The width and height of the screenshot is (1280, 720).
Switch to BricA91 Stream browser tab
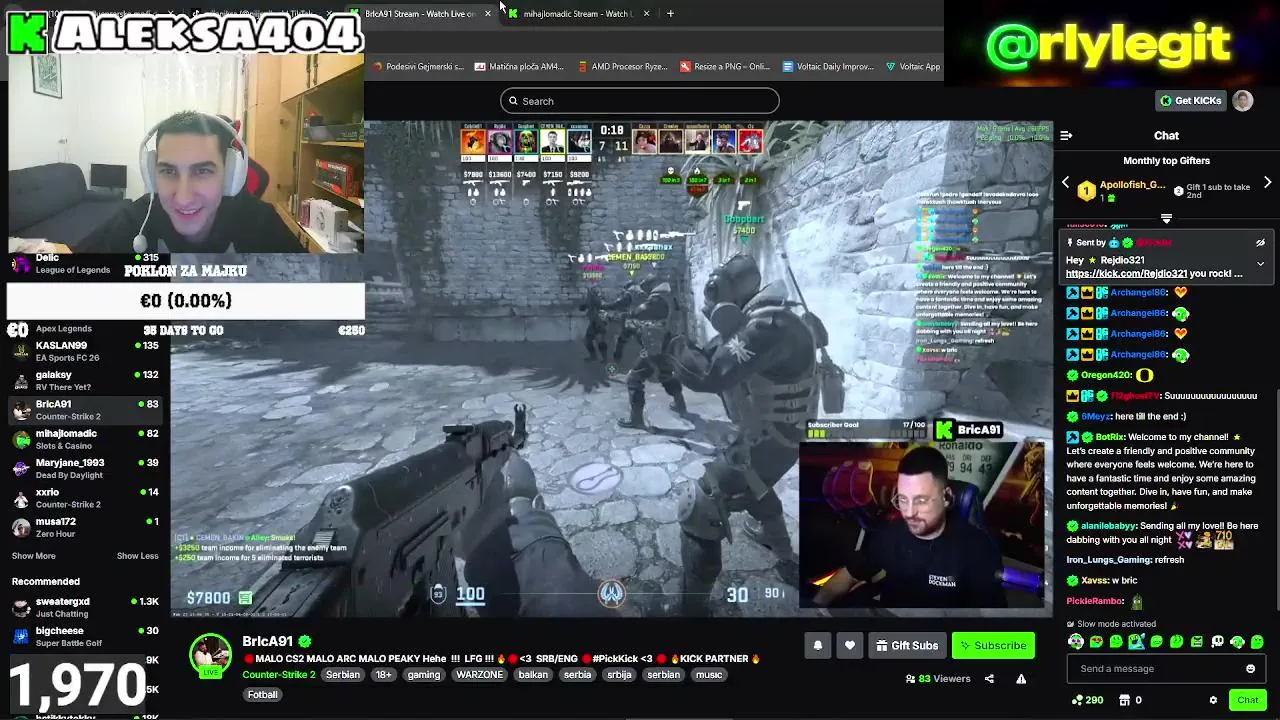pyautogui.click(x=420, y=14)
